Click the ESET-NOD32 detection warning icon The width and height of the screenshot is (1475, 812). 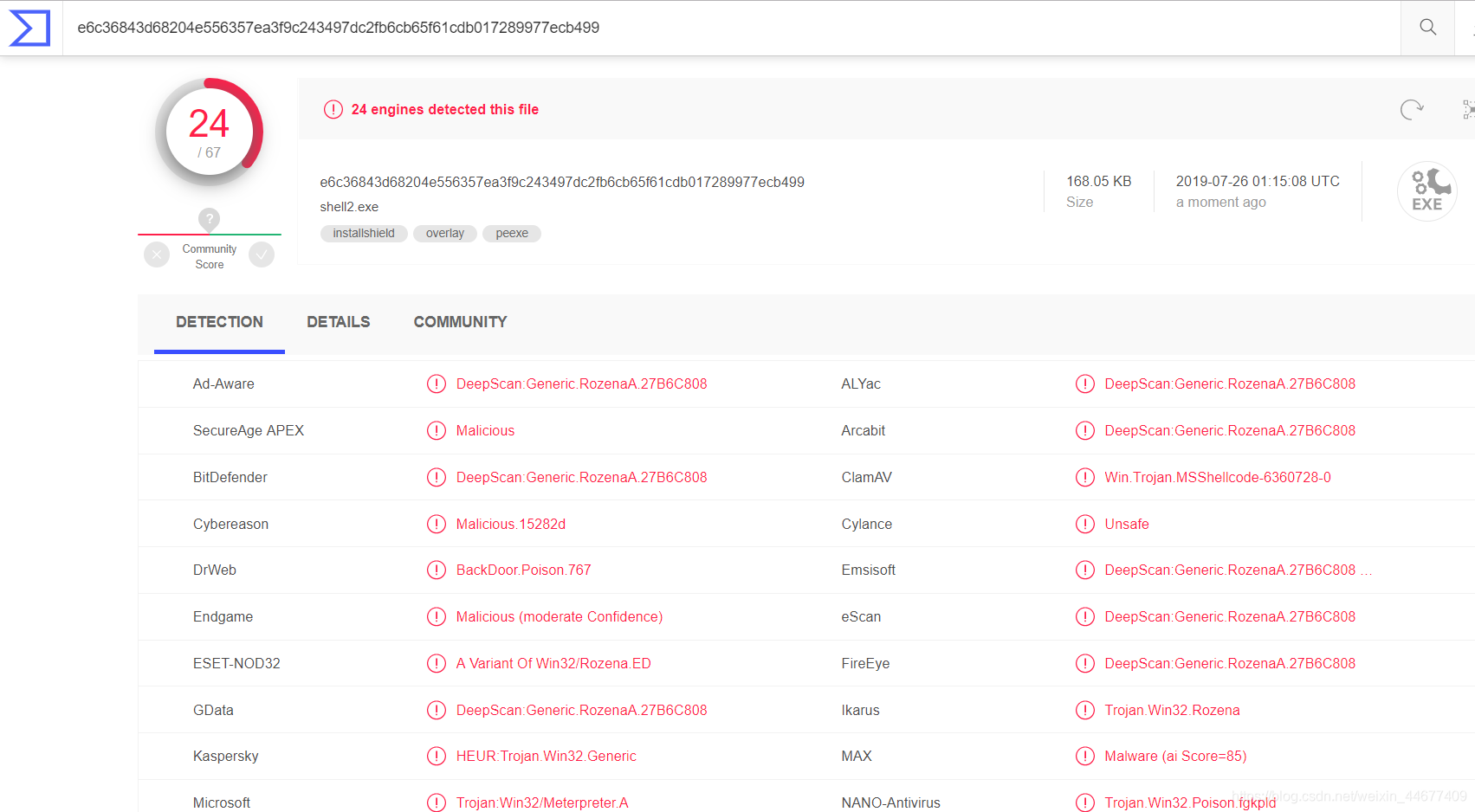click(x=437, y=663)
